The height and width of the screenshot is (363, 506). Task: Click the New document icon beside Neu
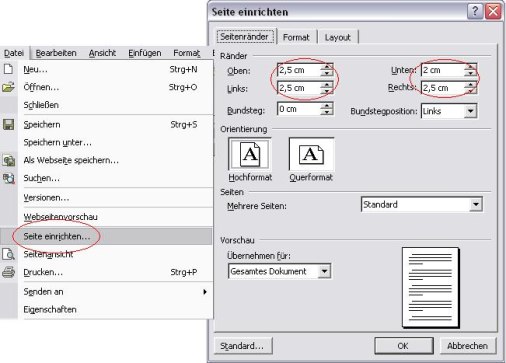click(x=8, y=69)
